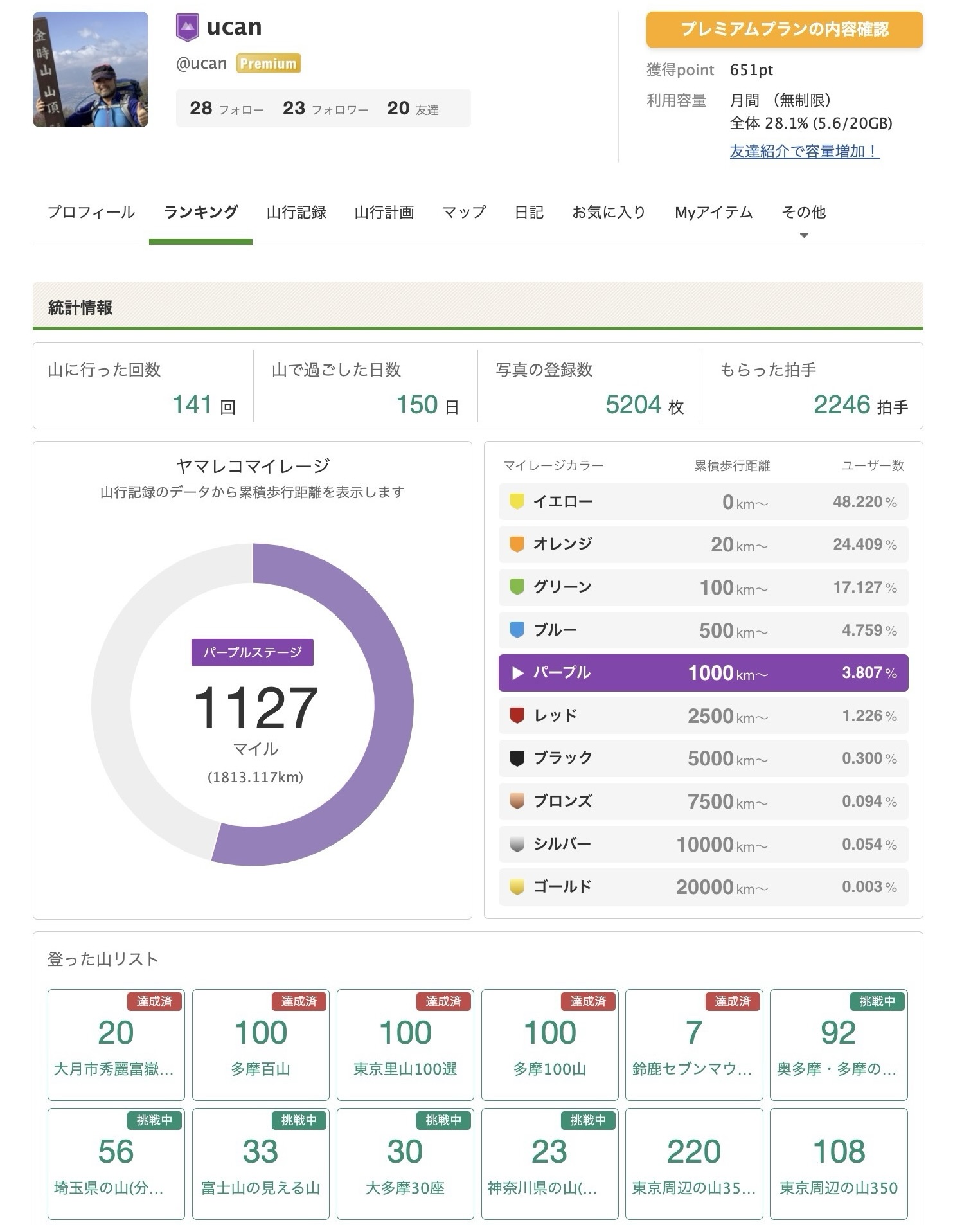This screenshot has width=980, height=1225.
Task: Select the マップ tab
Action: (x=464, y=212)
